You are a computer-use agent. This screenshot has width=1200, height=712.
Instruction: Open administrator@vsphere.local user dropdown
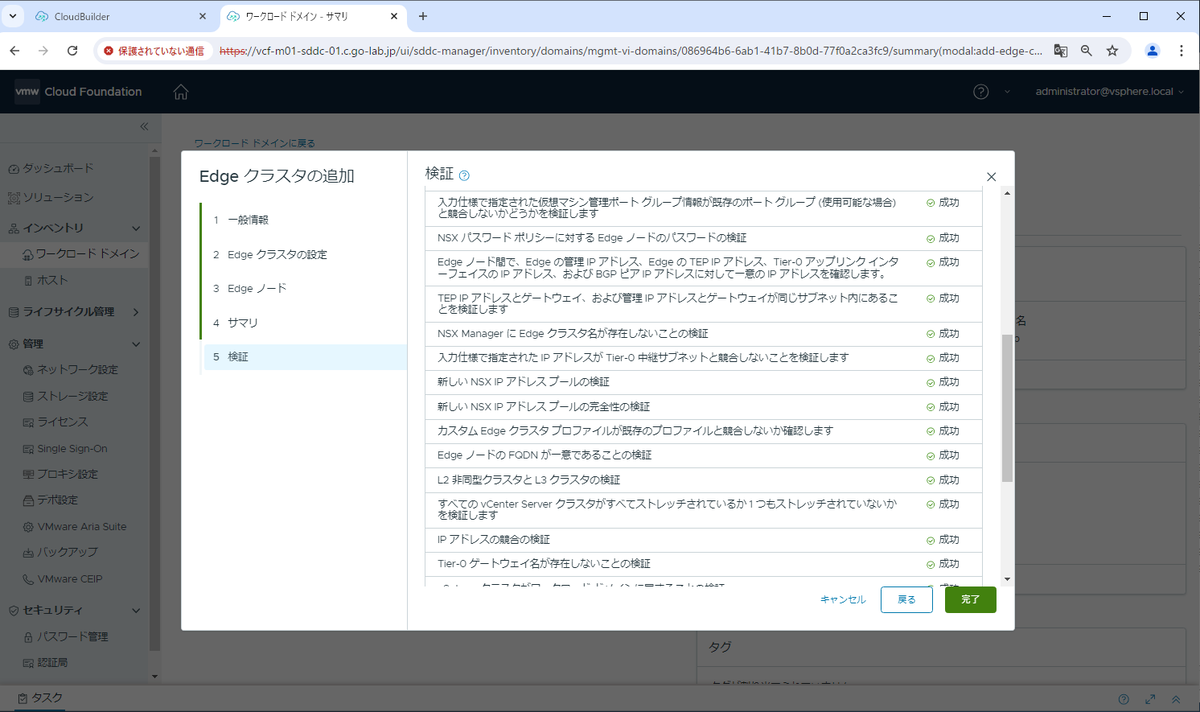tap(1111, 92)
